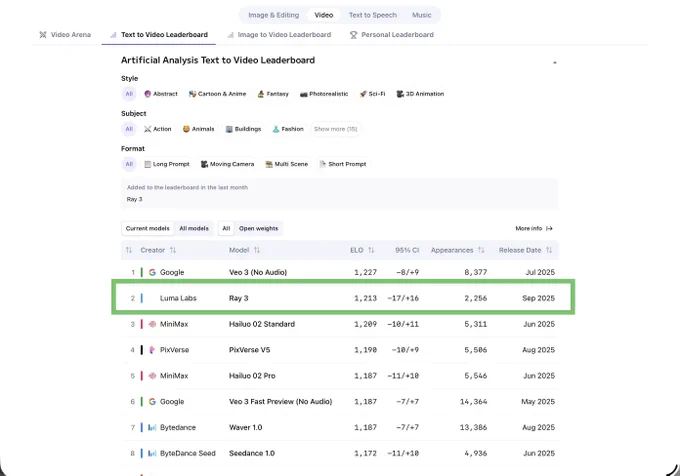This screenshot has width=680, height=476.
Task: Click ELO value 1,227
Action: (x=366, y=272)
